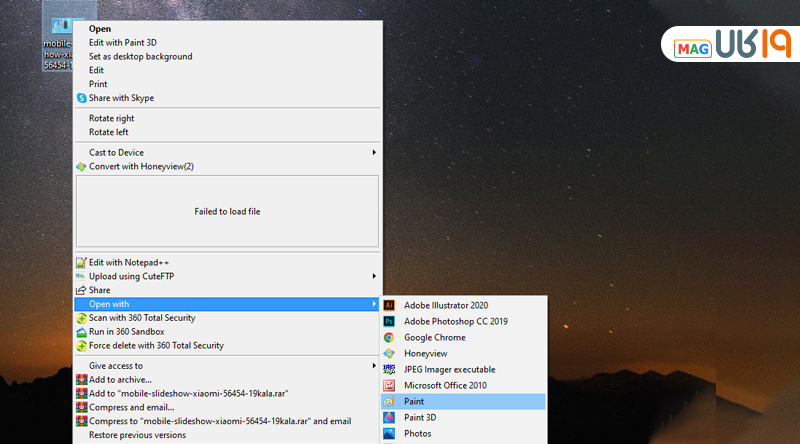Open with Adobe Photoshop CC 2019
This screenshot has width=800, height=444.
coord(464,322)
